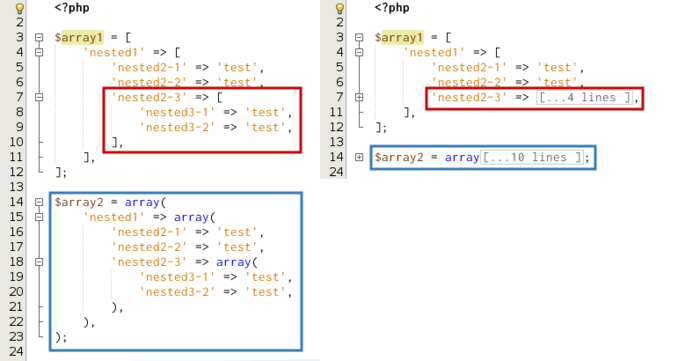Collapse the 'nested1' fold in right editor
The image size is (700, 361).
point(359,52)
